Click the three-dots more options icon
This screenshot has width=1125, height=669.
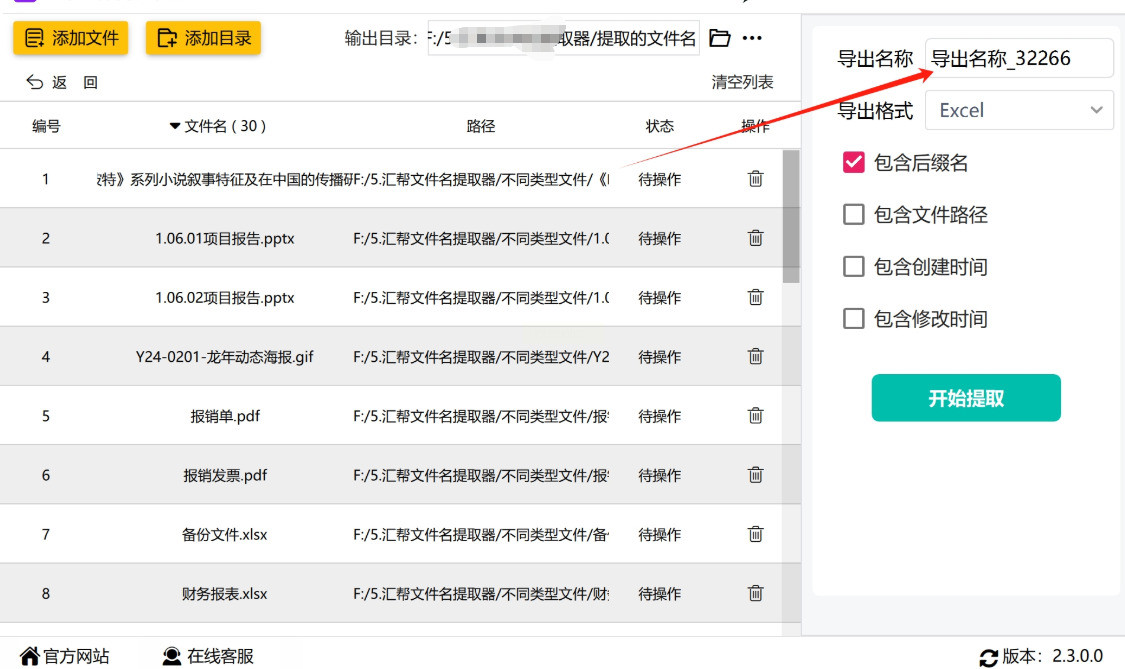(x=753, y=39)
